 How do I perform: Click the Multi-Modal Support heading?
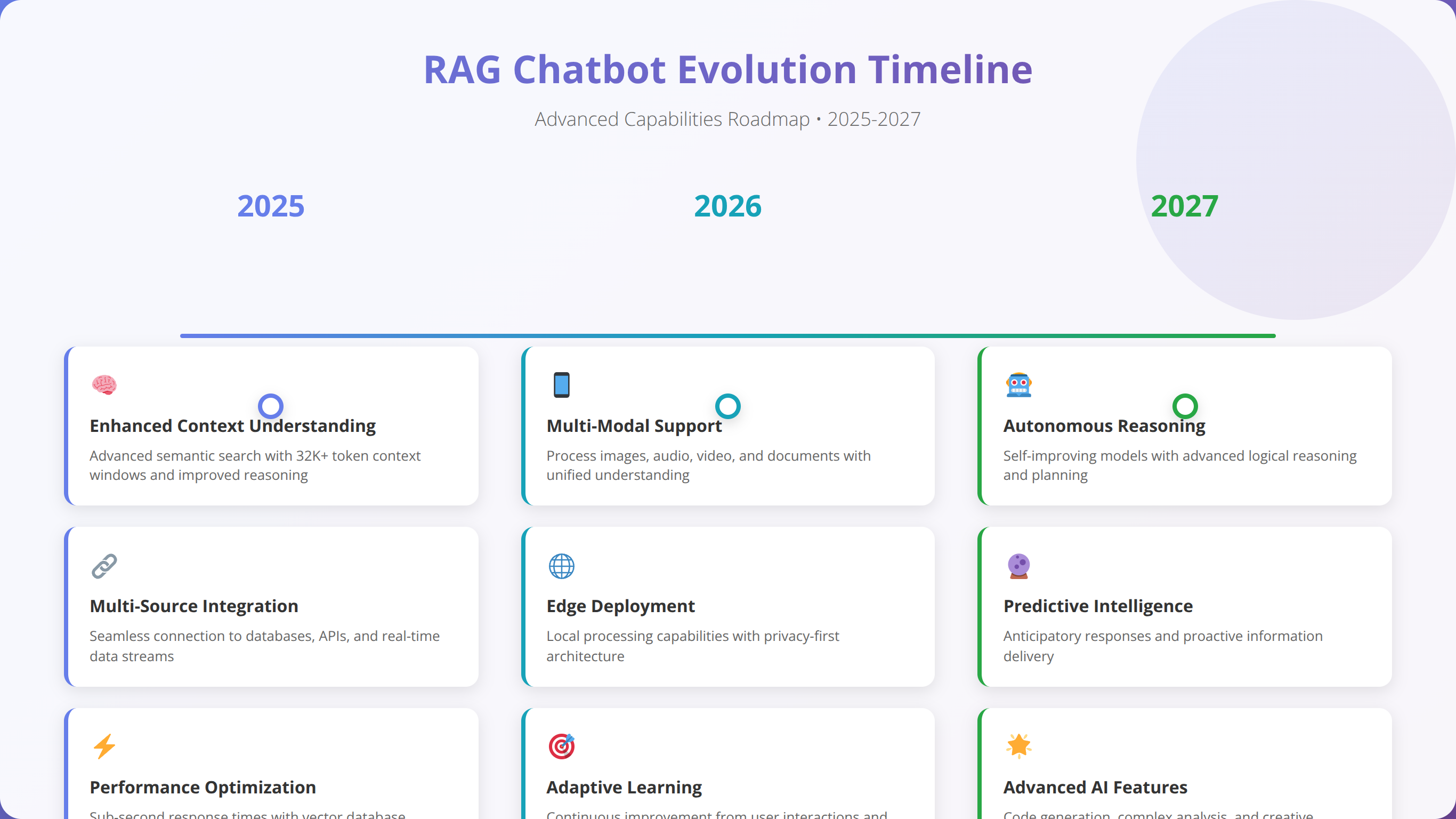(634, 426)
